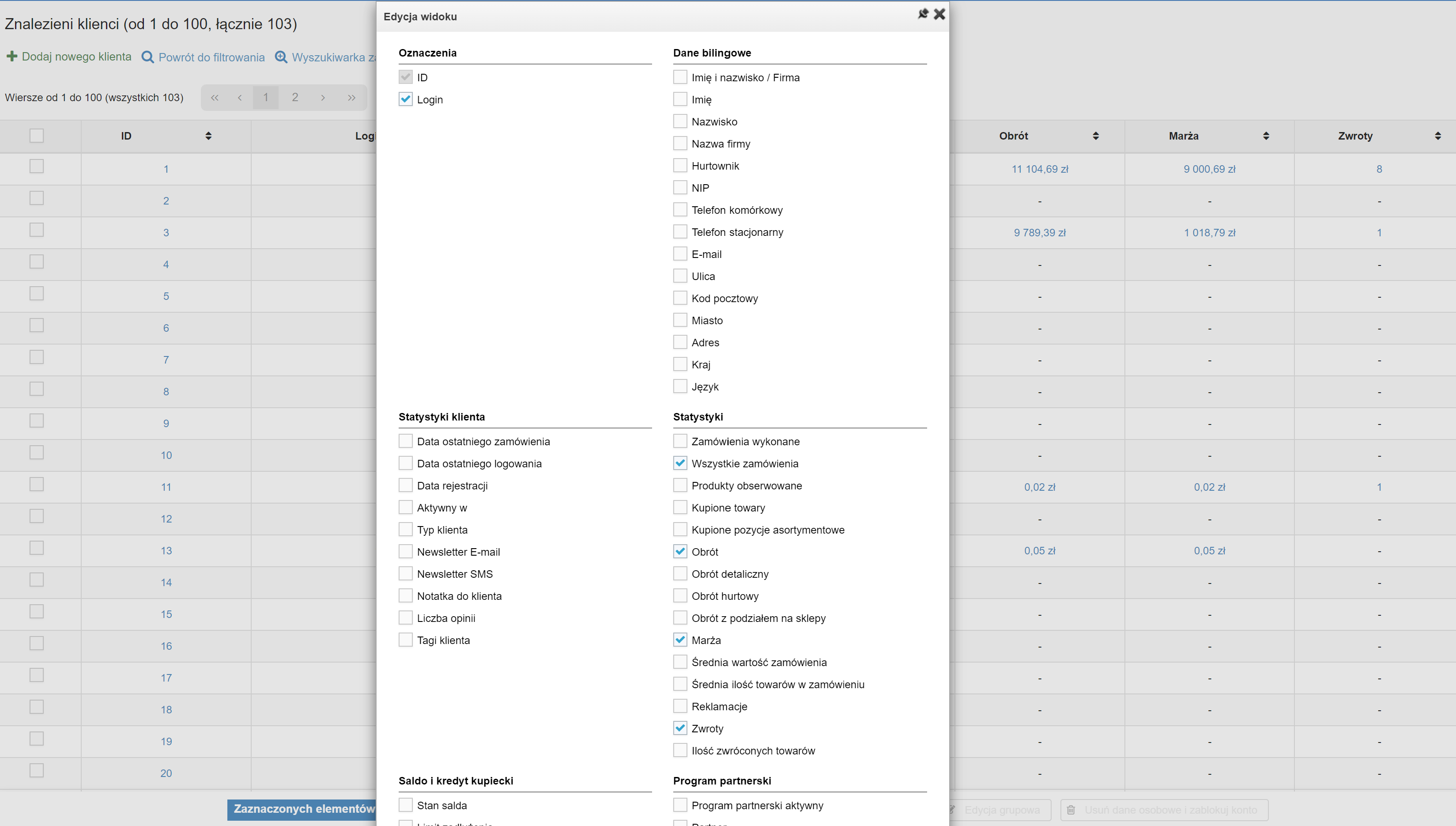1456x826 pixels.
Task: Check the Telefon komórkowy option
Action: click(680, 209)
